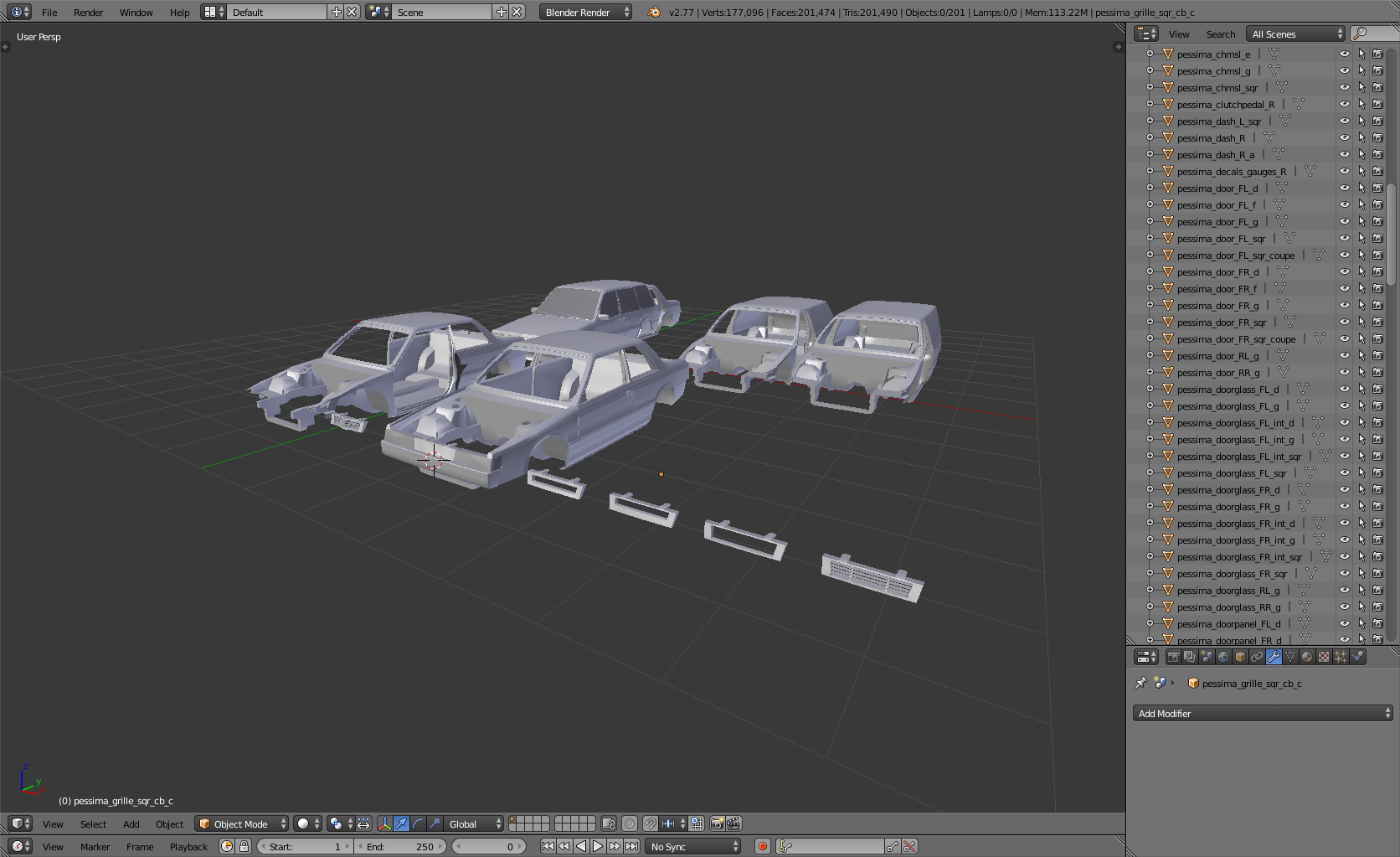Switch to the Material properties tab
Screen dimensions: 1400x857
click(x=1307, y=658)
